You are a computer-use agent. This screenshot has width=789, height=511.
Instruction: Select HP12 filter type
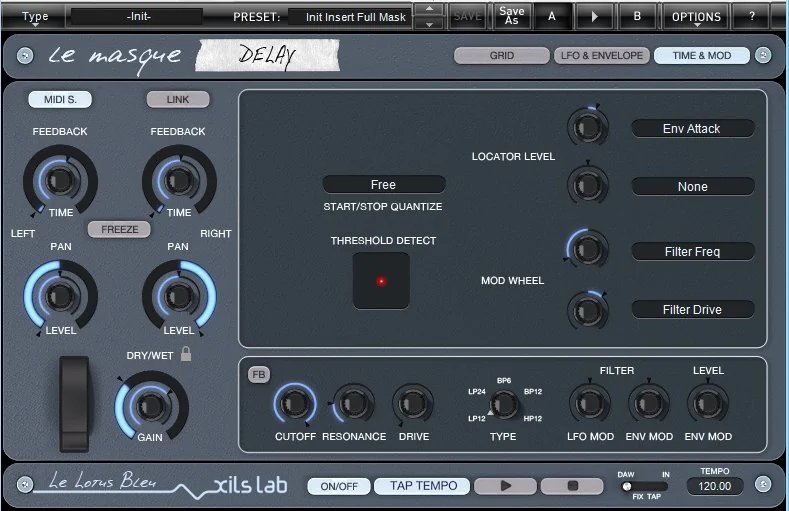(x=533, y=418)
